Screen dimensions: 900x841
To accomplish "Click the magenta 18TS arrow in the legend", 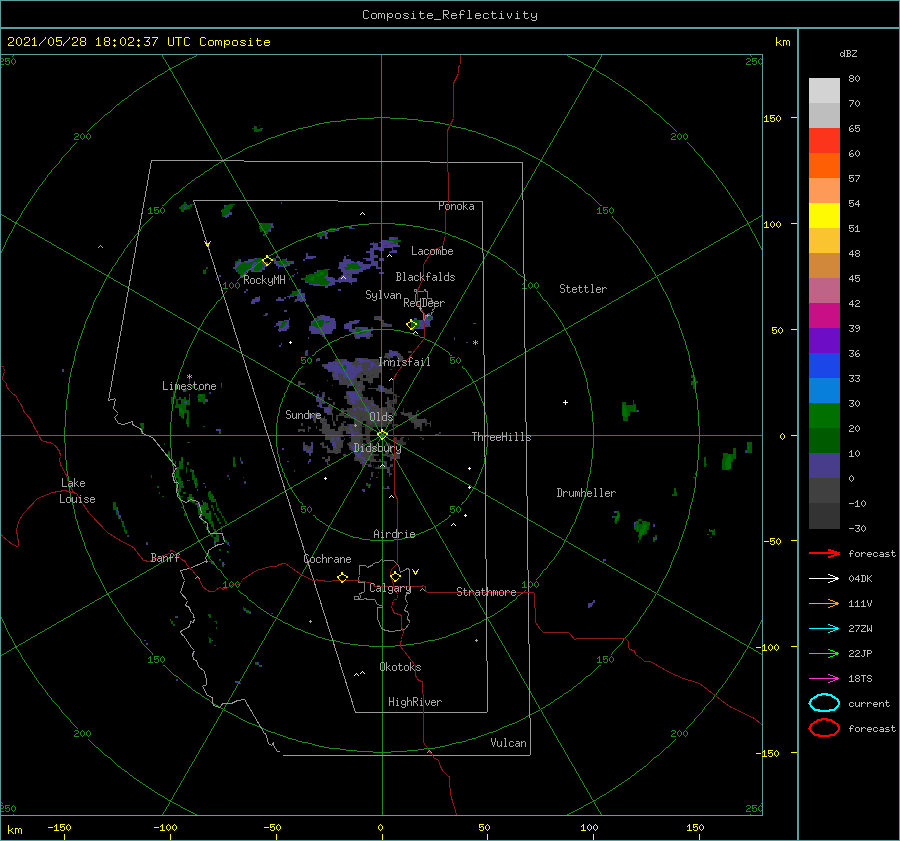I will point(824,679).
